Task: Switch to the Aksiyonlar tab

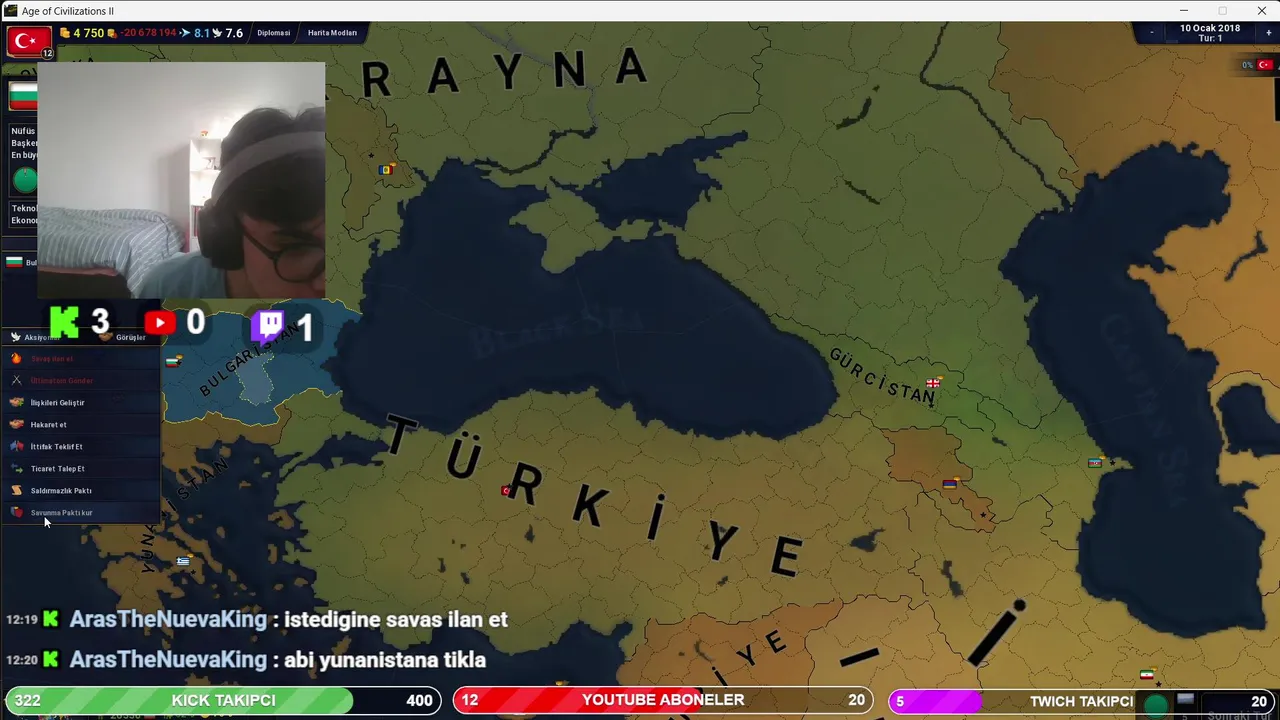Action: tap(40, 338)
